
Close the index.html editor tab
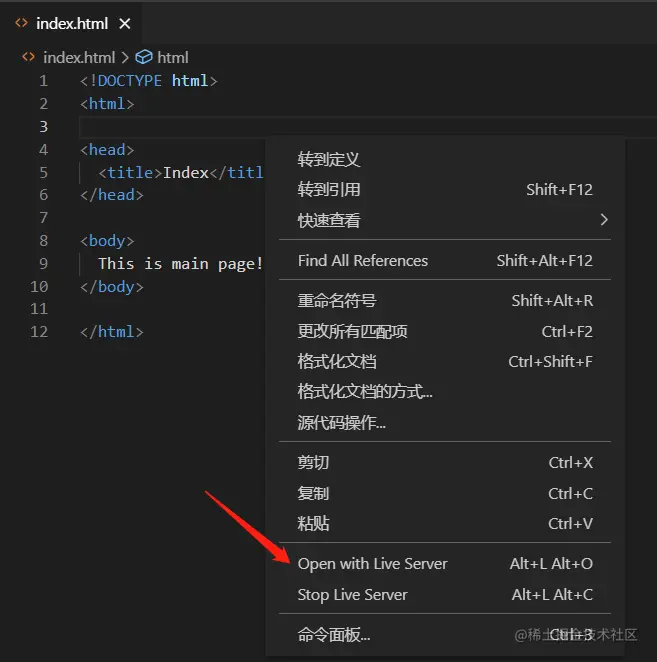pyautogui.click(x=125, y=24)
